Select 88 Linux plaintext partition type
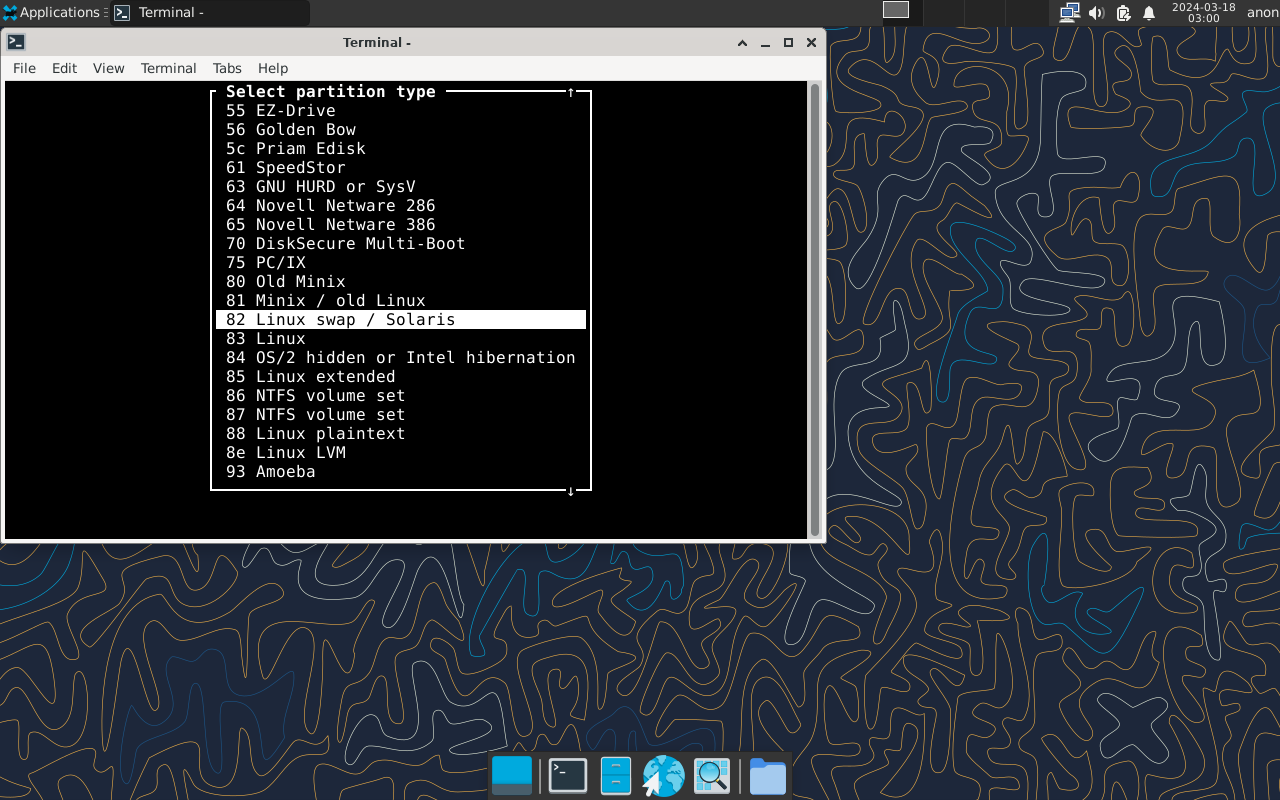Viewport: 1280px width, 800px height. [x=401, y=433]
